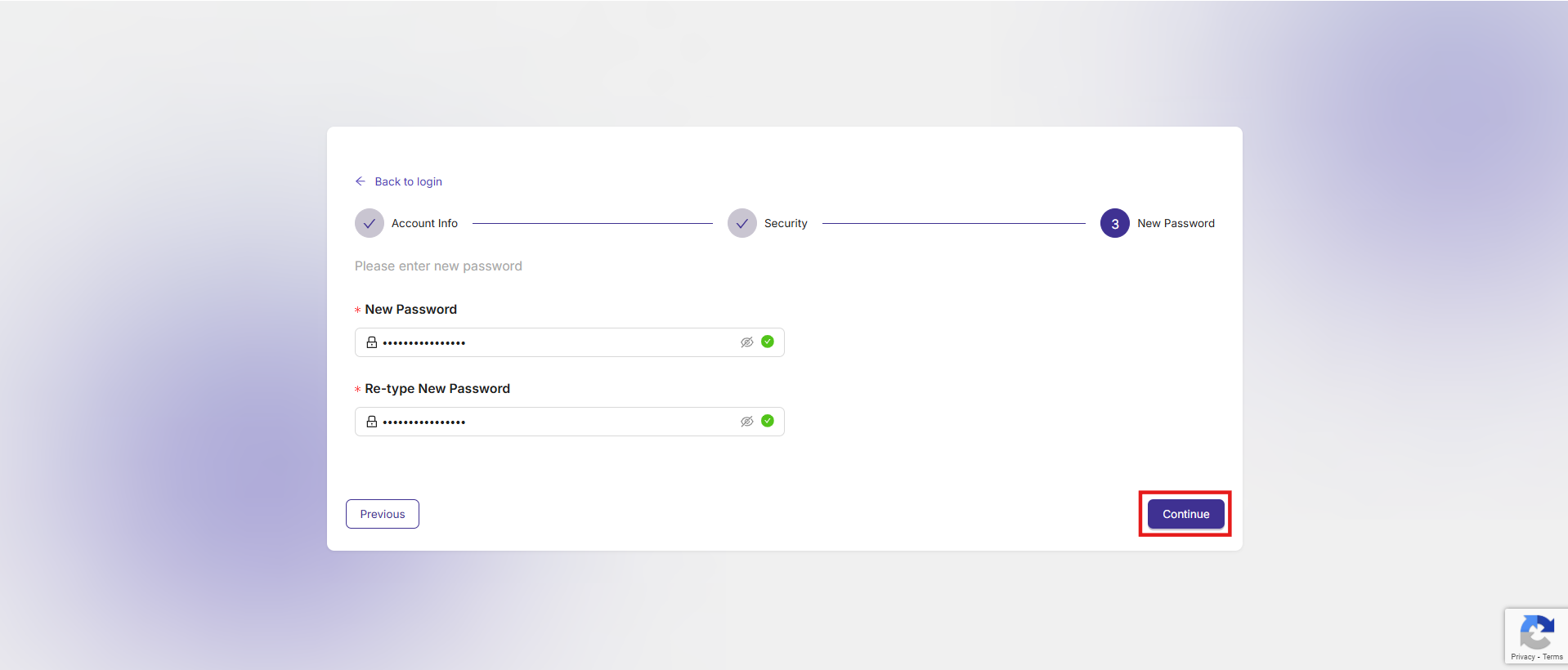Click green validation check in Re-type password field

[768, 421]
